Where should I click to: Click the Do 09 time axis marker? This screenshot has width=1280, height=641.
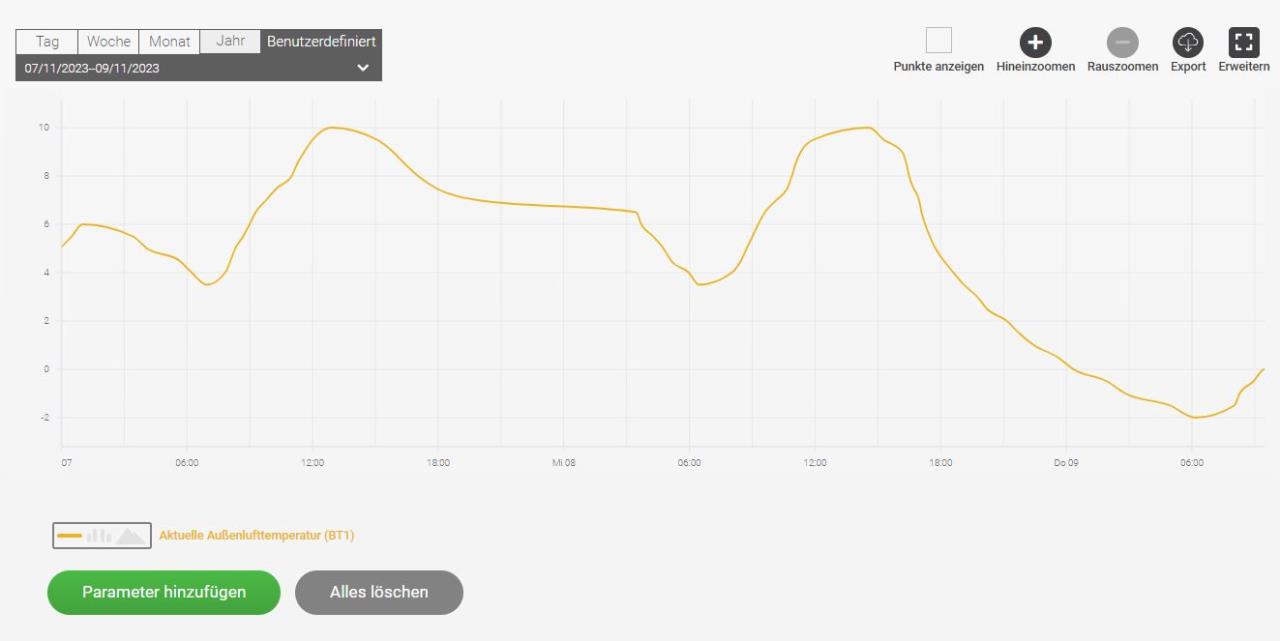tap(1066, 463)
